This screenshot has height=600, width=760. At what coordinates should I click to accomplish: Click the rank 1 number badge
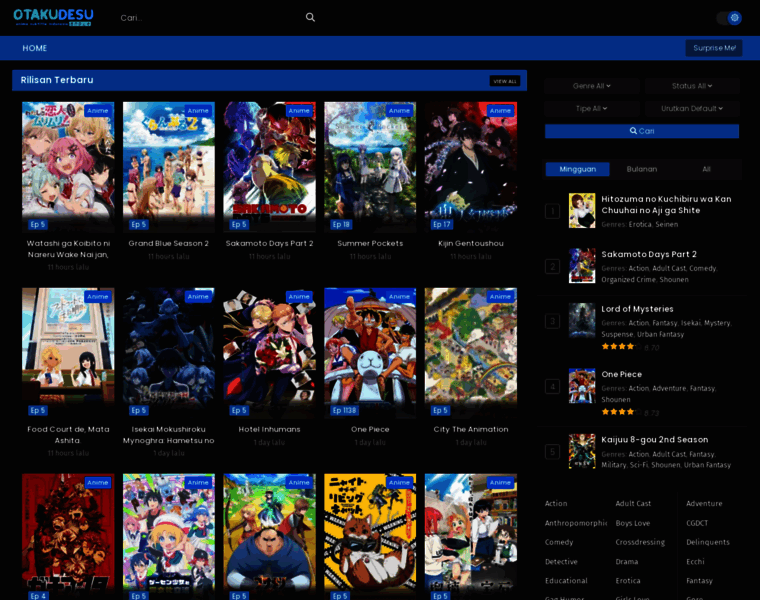click(x=553, y=211)
